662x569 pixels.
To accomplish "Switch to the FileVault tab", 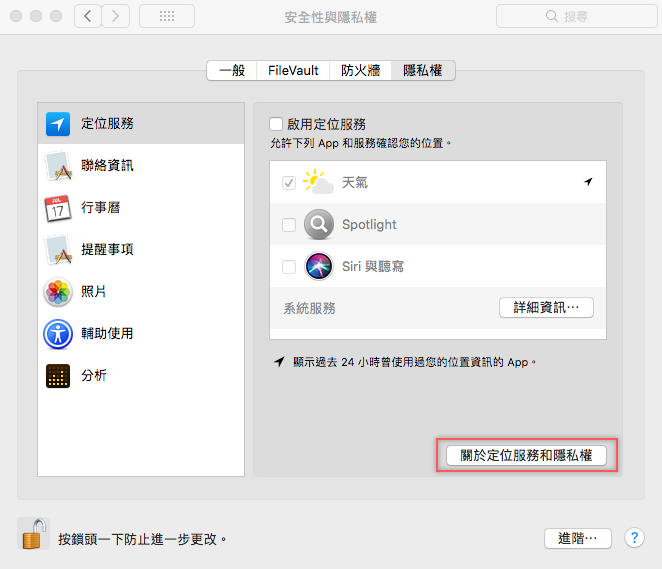I will [x=293, y=70].
